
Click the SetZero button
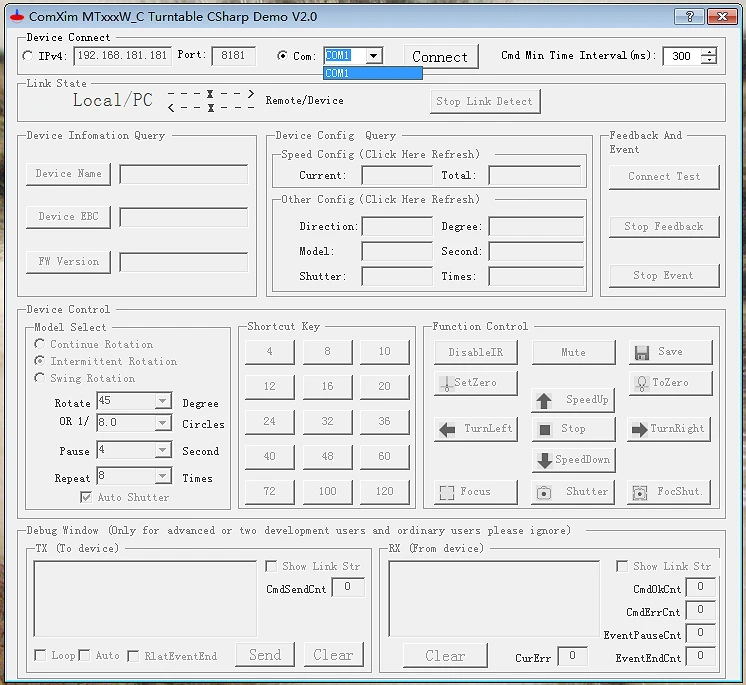[x=475, y=383]
